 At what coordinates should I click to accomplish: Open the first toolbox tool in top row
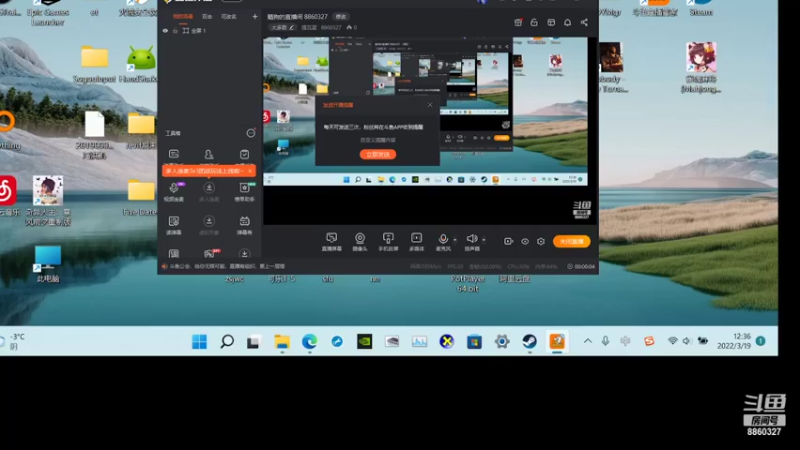tap(173, 154)
